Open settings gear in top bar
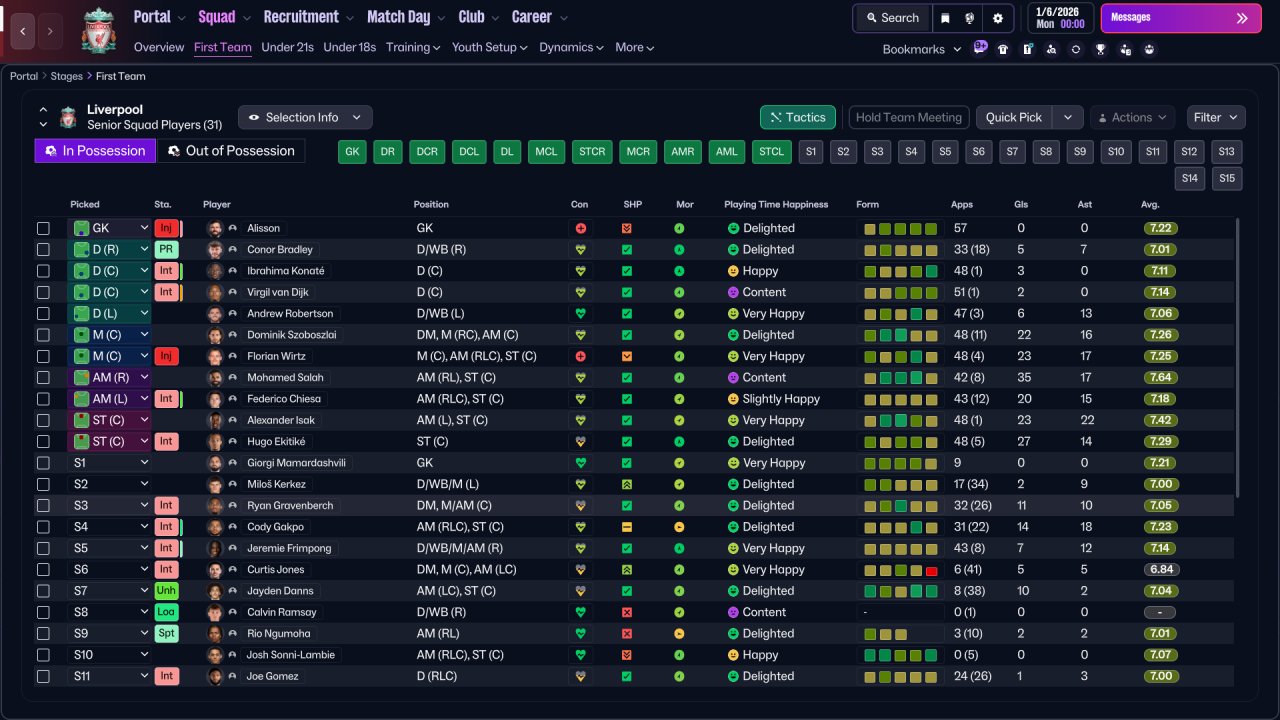 point(997,18)
